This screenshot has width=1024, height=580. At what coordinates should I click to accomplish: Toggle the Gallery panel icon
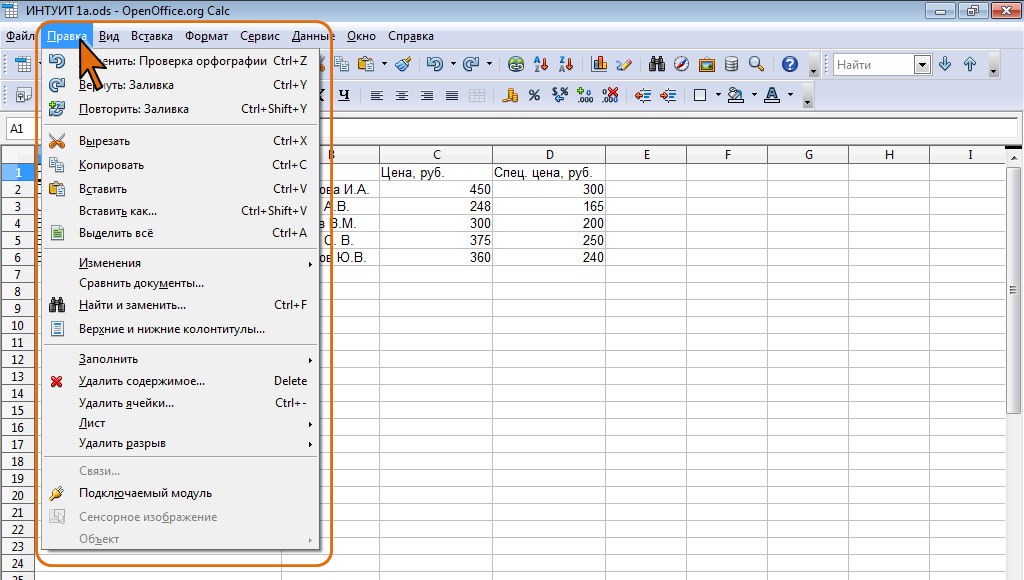coord(707,64)
